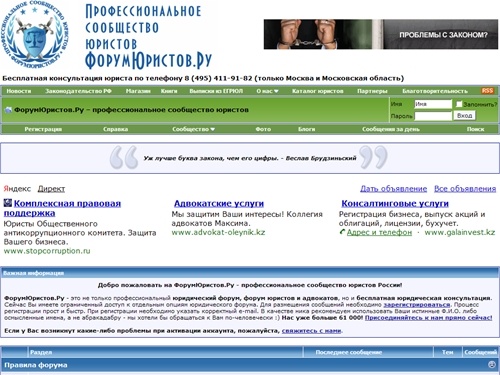Click the Последнее сообщение column header
Screen dimensions: 500x375
point(349,352)
